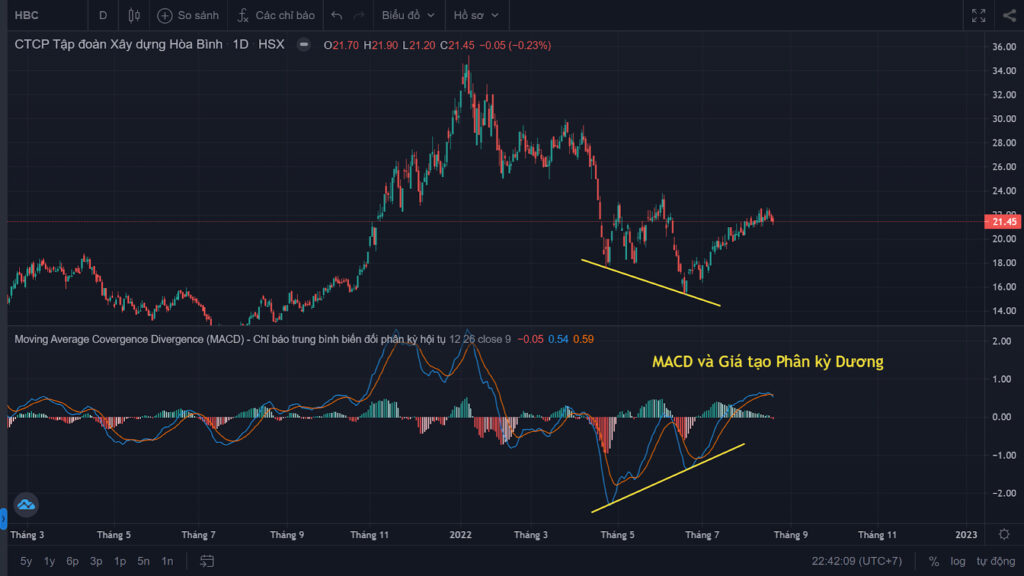The image size is (1024, 576).
Task: Redo the last chart action
Action: coord(359,15)
